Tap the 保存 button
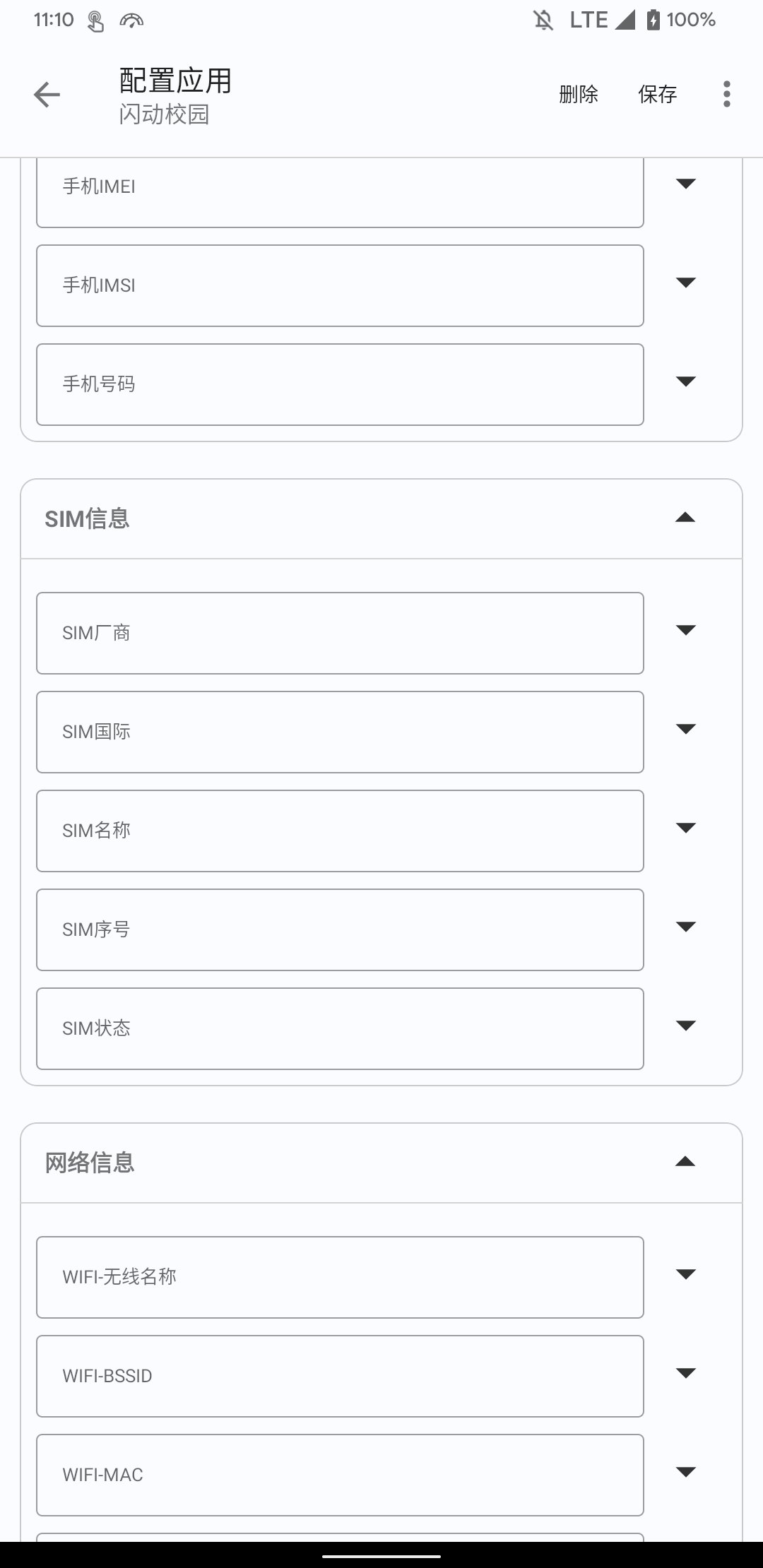 [657, 94]
